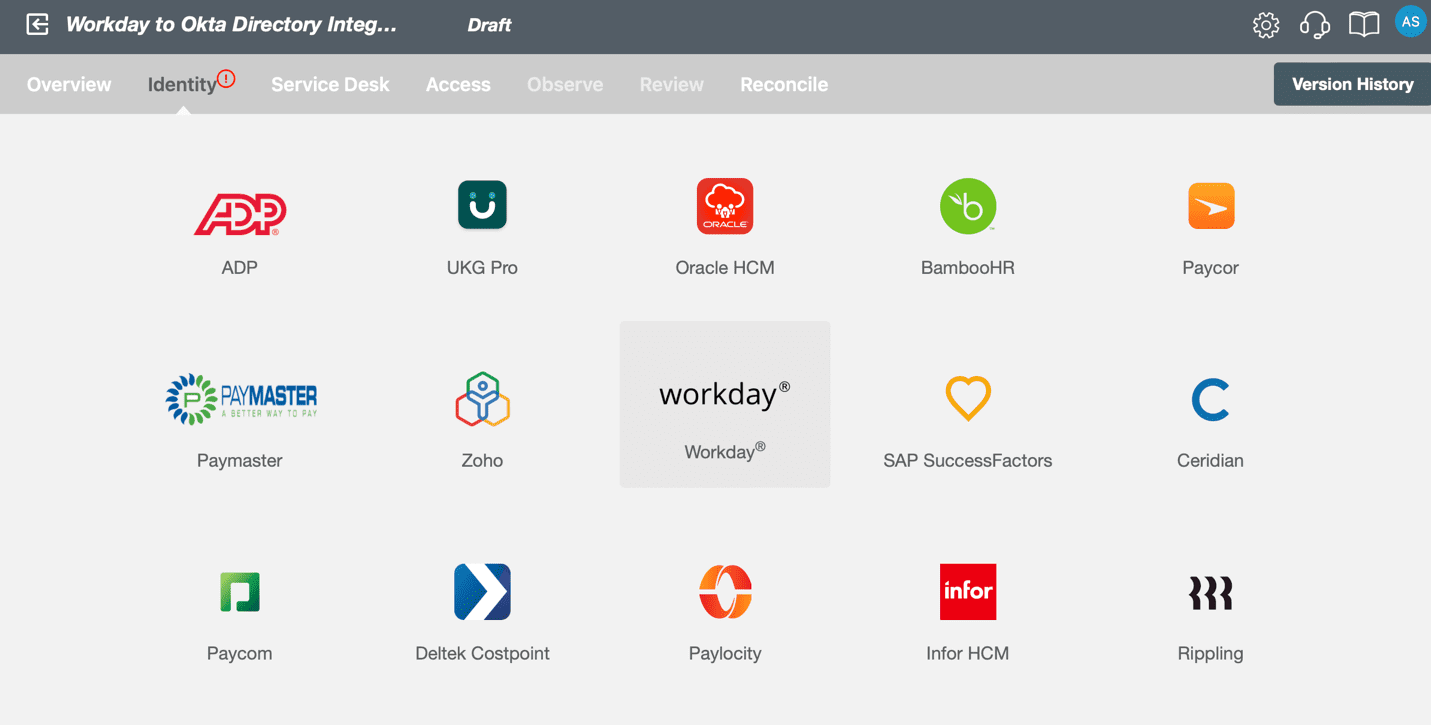Open the Service Desk tab
This screenshot has height=725, width=1431.
coord(330,85)
